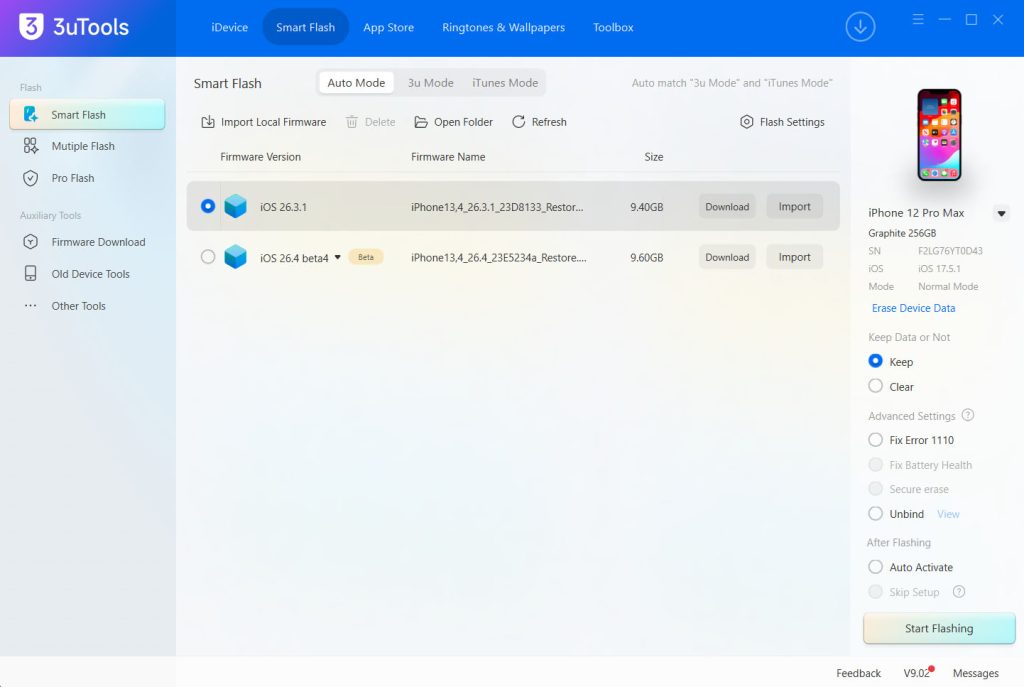Click the Size column header
The width and height of the screenshot is (1024, 687).
(654, 157)
